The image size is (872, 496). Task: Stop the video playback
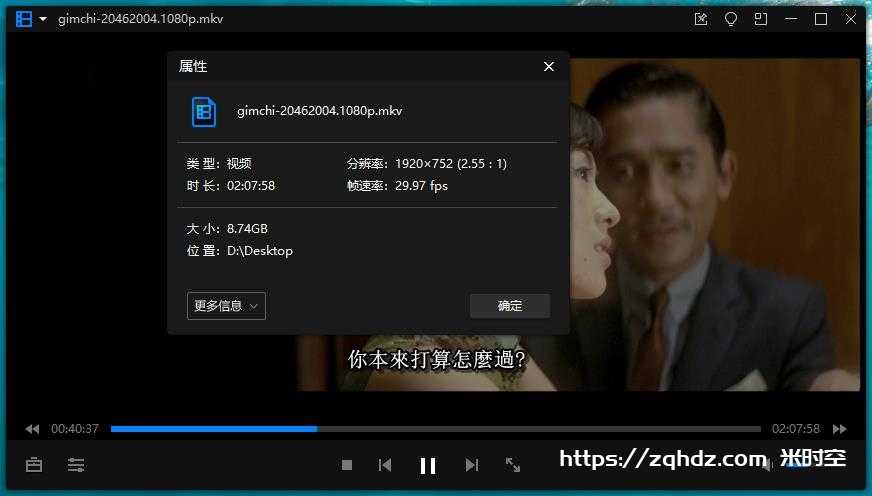347,465
